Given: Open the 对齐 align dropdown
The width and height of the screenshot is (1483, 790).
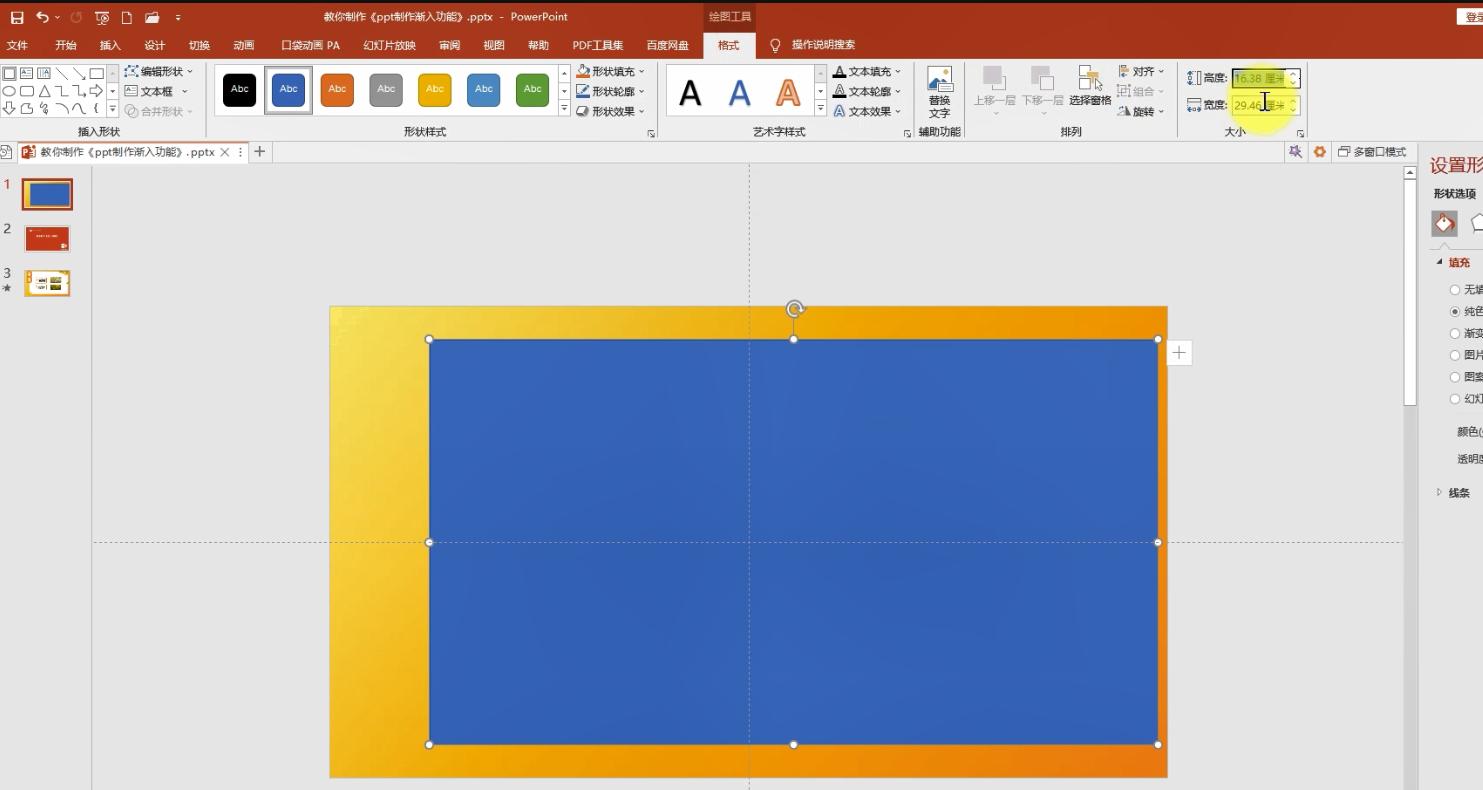Looking at the screenshot, I should tap(1141, 72).
